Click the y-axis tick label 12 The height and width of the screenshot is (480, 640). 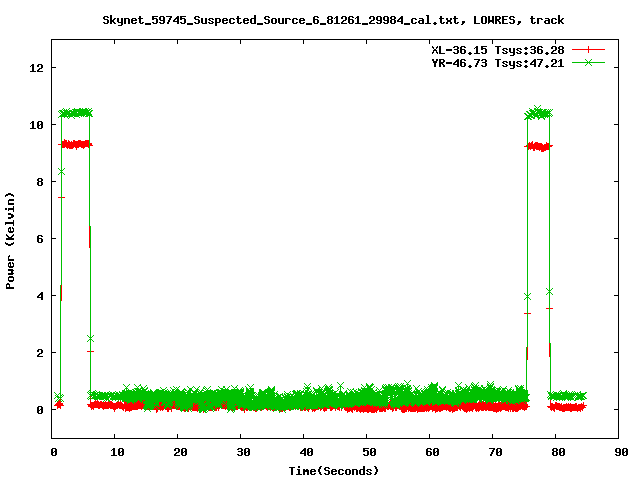coord(37,68)
